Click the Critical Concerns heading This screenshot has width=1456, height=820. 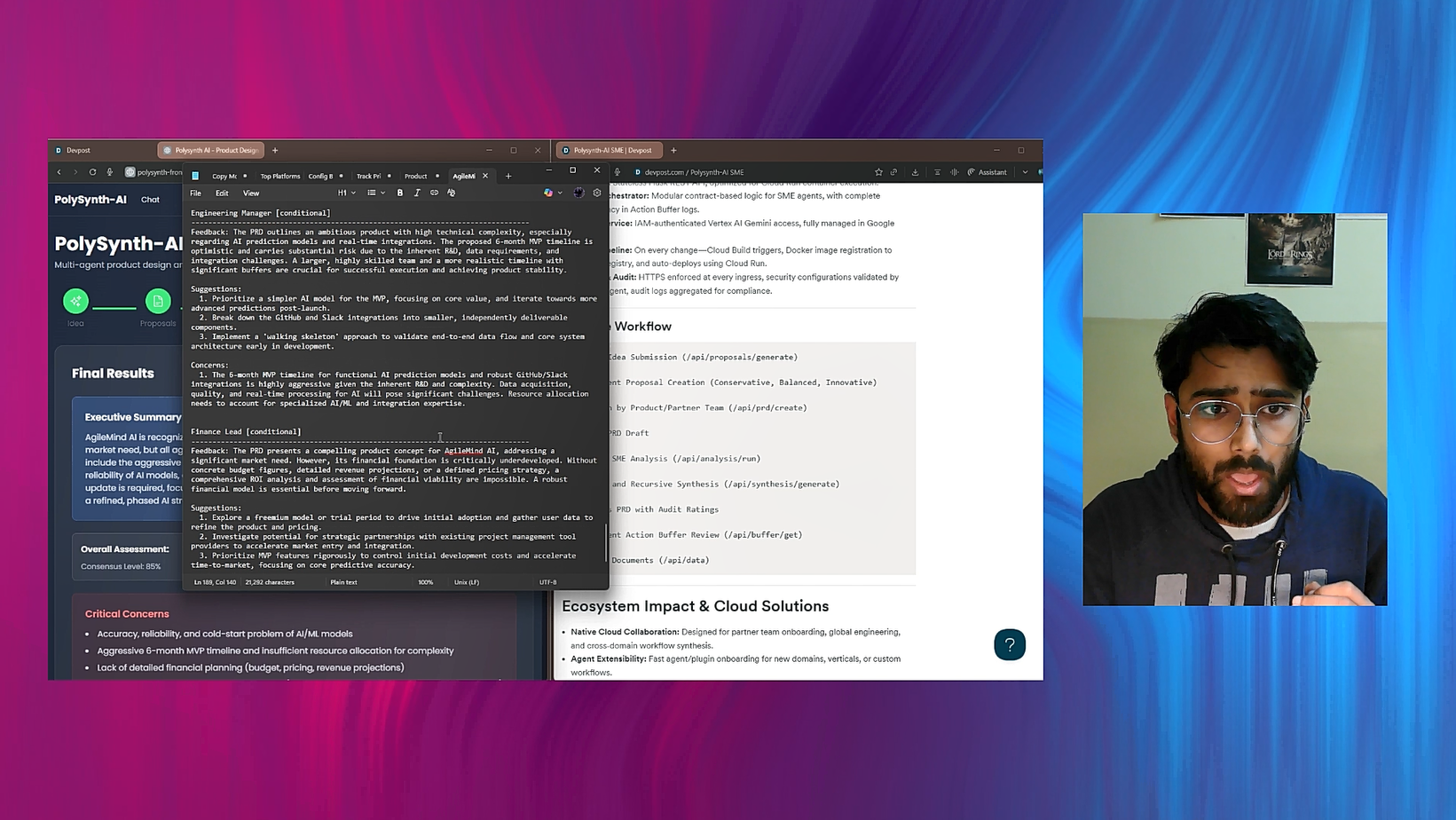127,613
